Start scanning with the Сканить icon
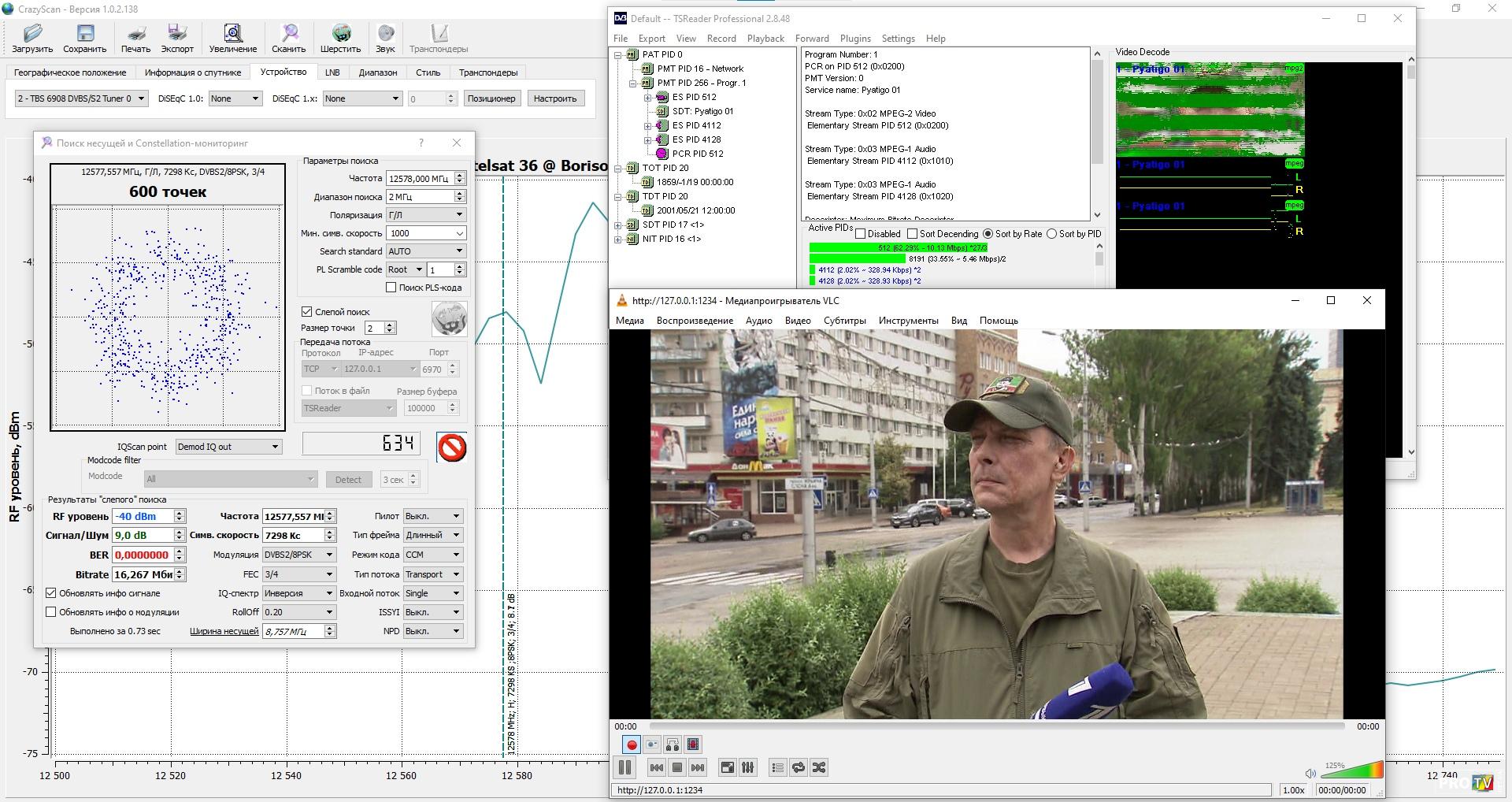Image resolution: width=1512 pixels, height=802 pixels. [289, 38]
